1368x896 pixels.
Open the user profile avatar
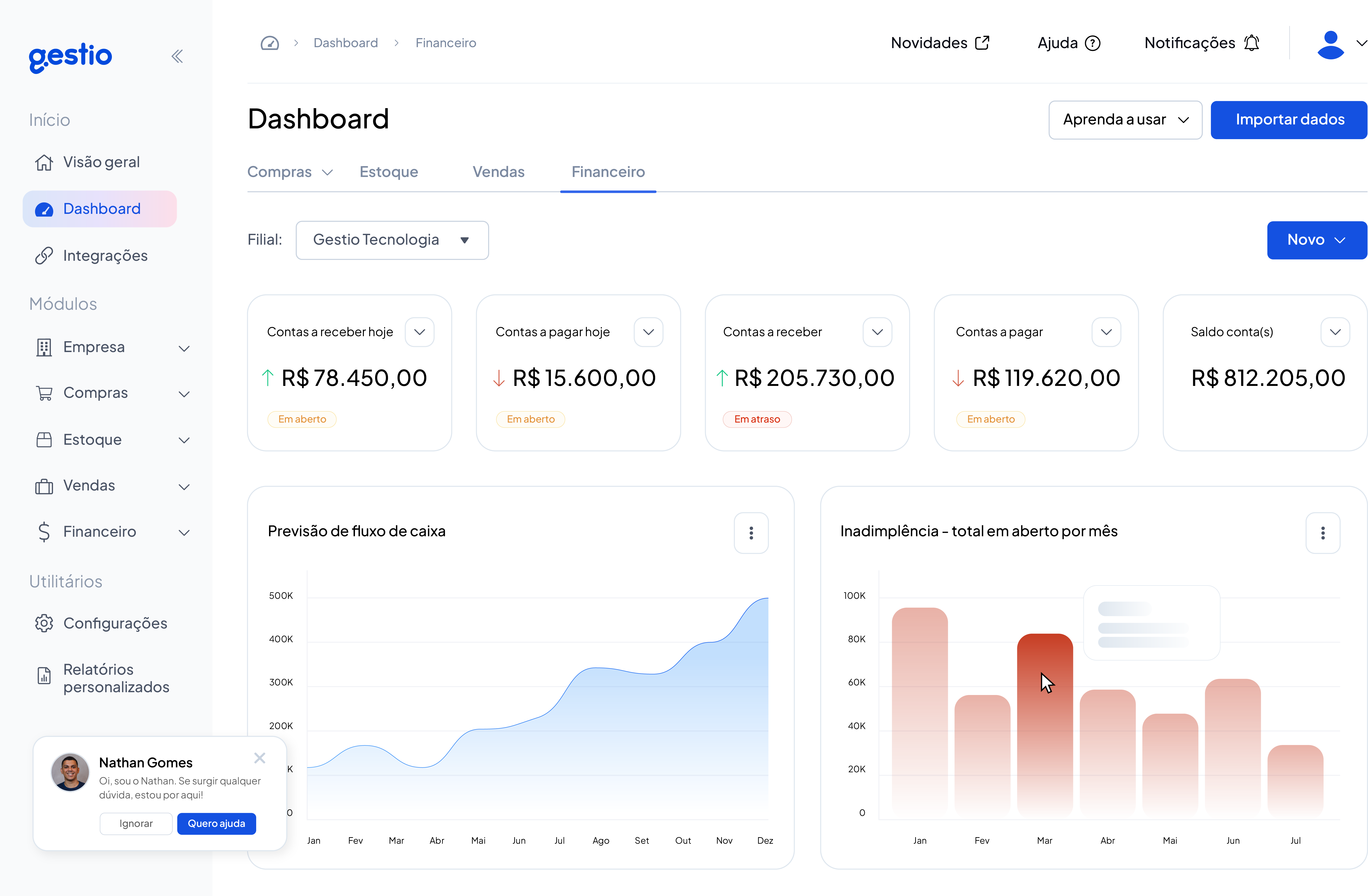coord(1330,44)
